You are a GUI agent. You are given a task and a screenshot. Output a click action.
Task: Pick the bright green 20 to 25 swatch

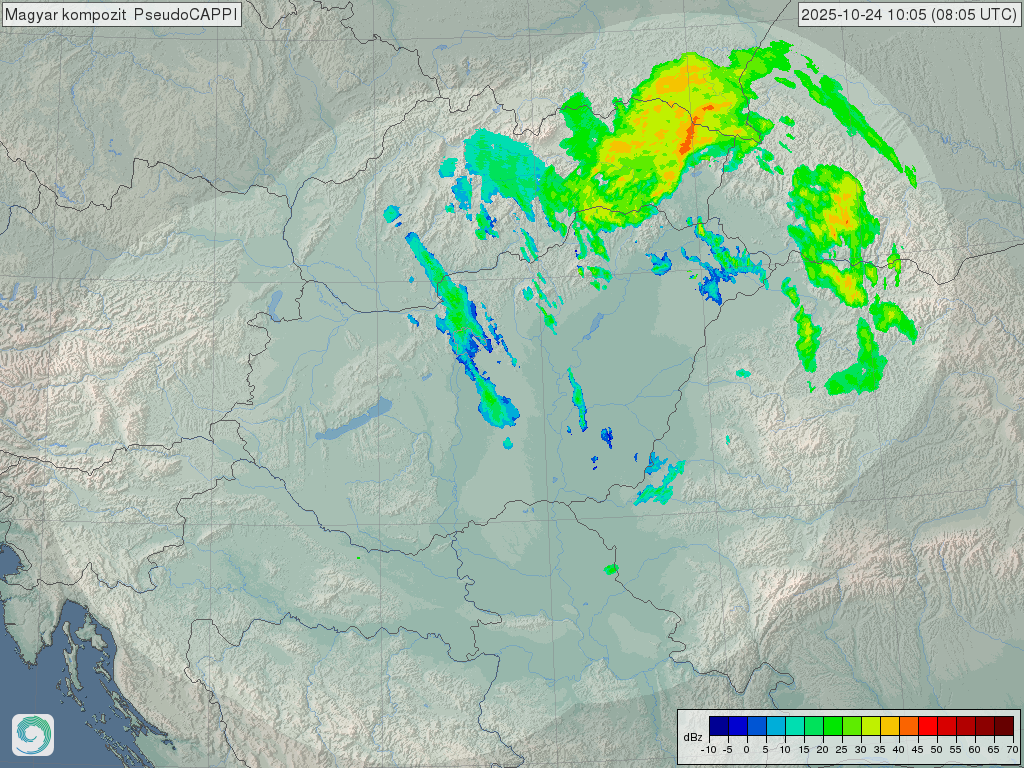pos(832,726)
